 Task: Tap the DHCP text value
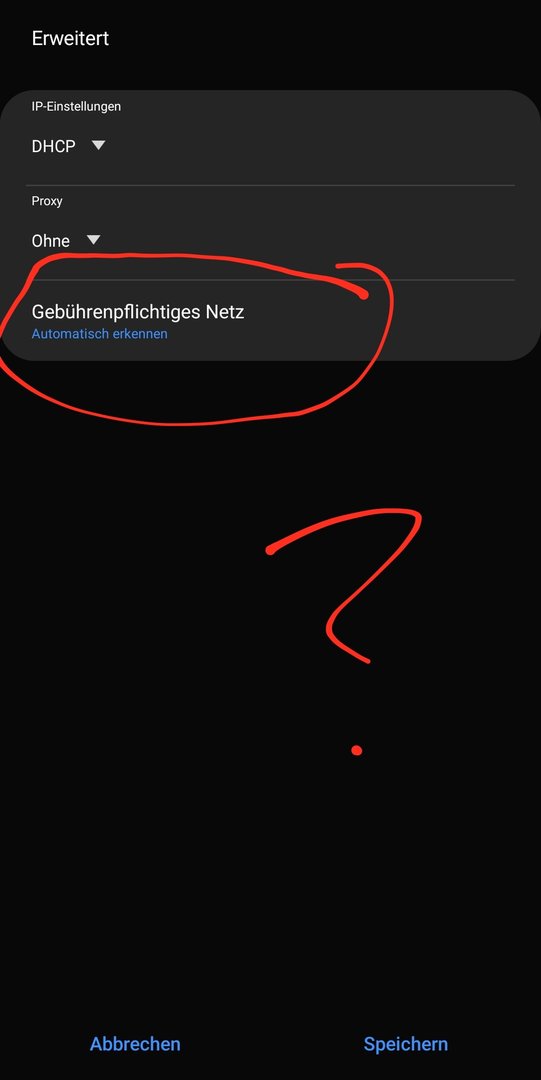tap(54, 146)
